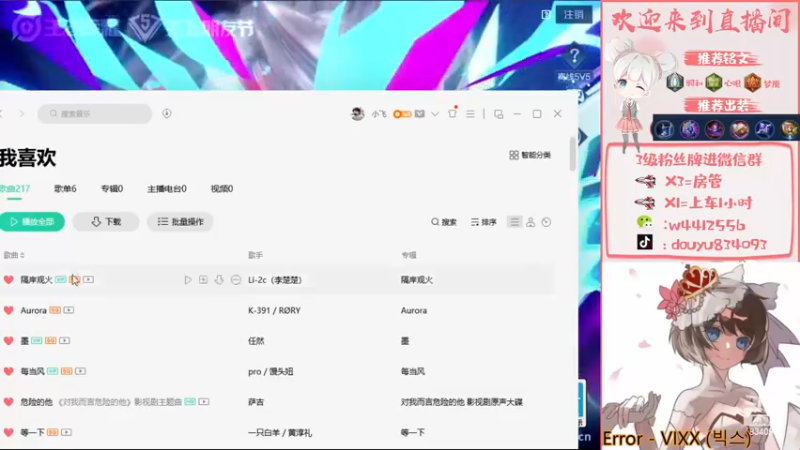The width and height of the screenshot is (800, 450).
Task: Click the 注销 button in game window
Action: pyautogui.click(x=574, y=14)
